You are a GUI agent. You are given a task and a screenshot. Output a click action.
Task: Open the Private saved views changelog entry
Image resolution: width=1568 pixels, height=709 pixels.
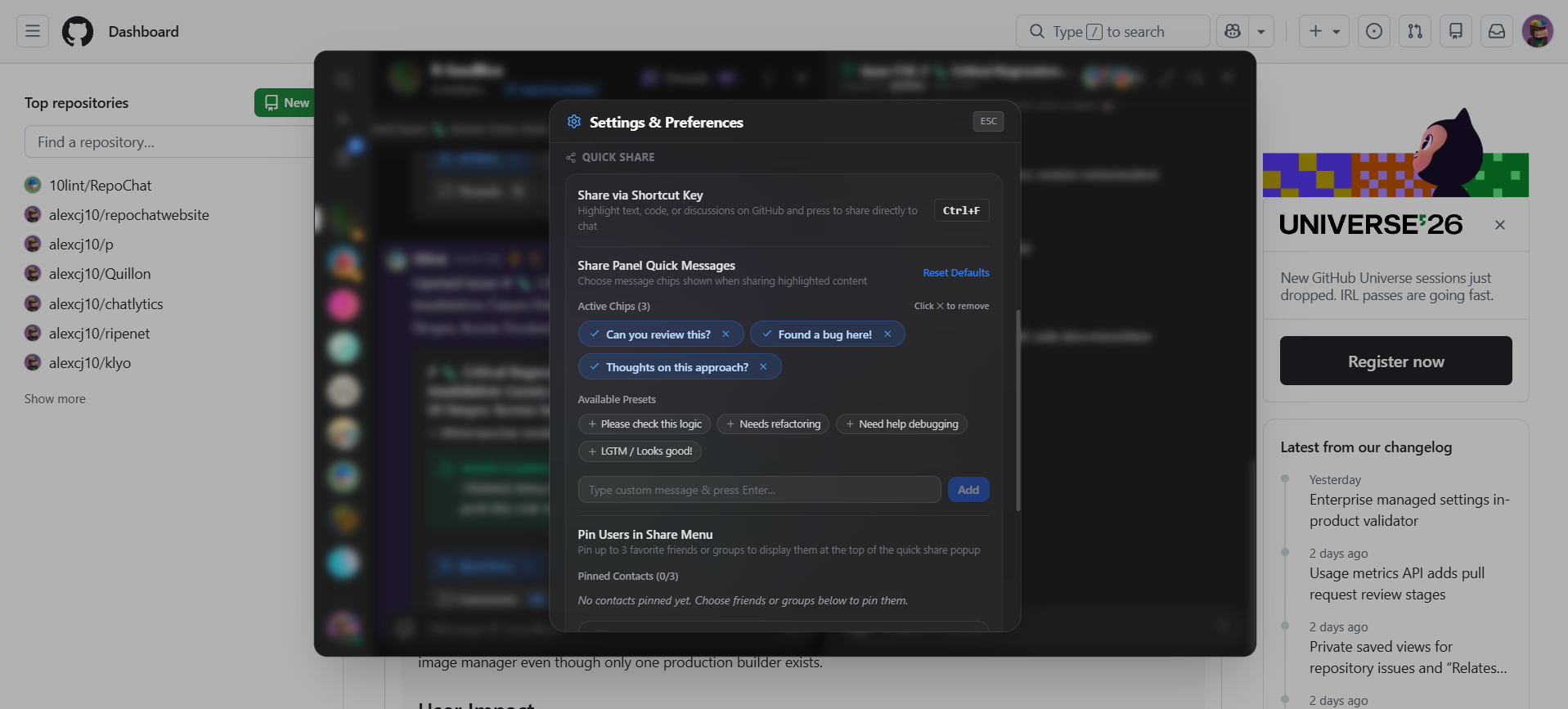1409,657
